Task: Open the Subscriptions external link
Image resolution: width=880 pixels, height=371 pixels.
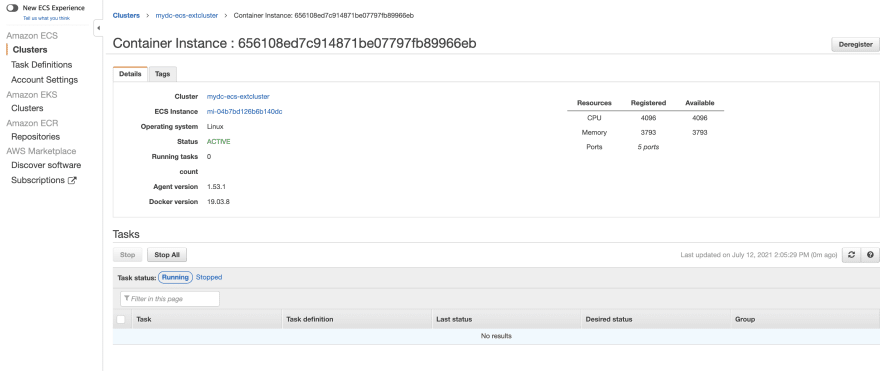Action: [x=38, y=180]
